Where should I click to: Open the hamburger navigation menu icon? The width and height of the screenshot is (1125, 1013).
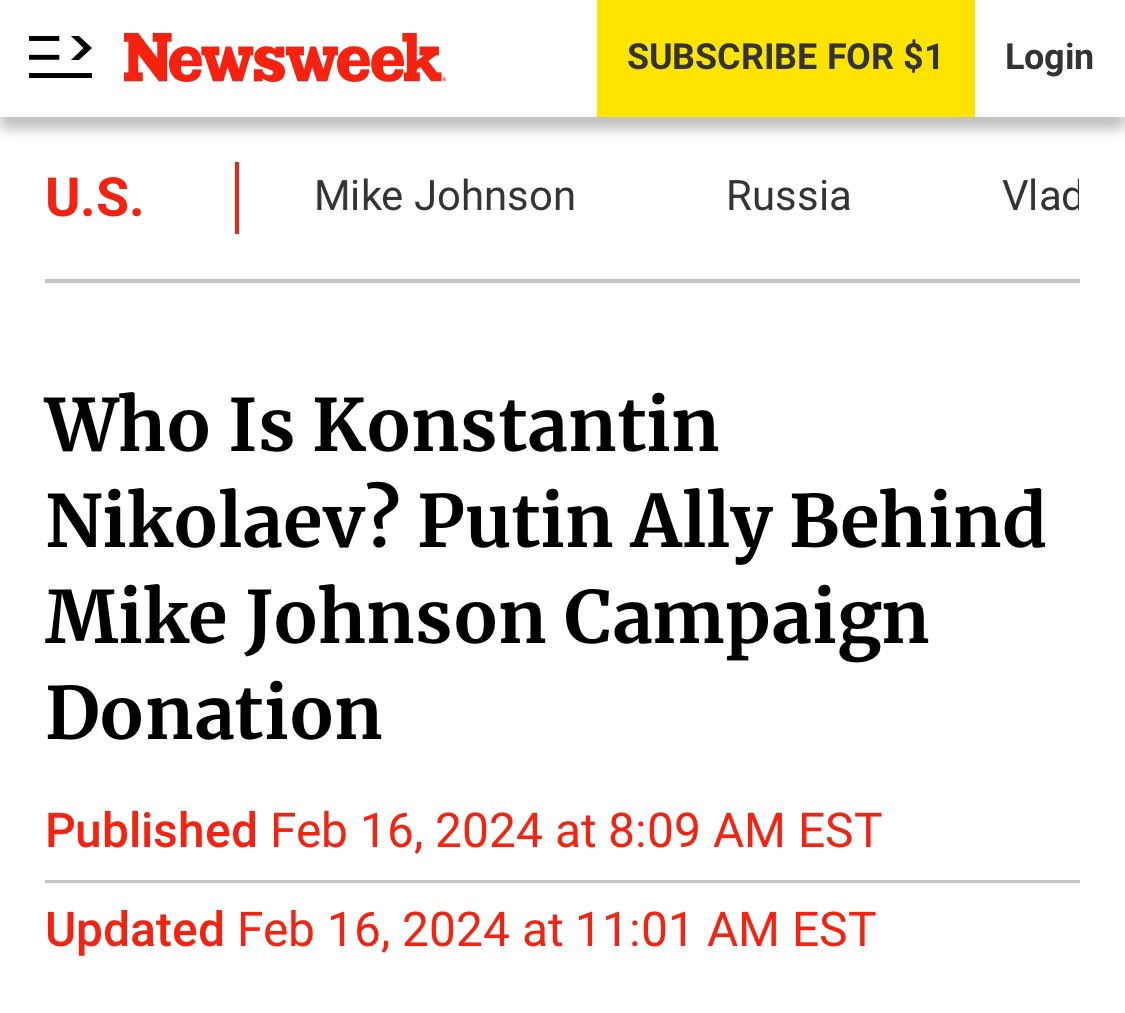tap(60, 57)
